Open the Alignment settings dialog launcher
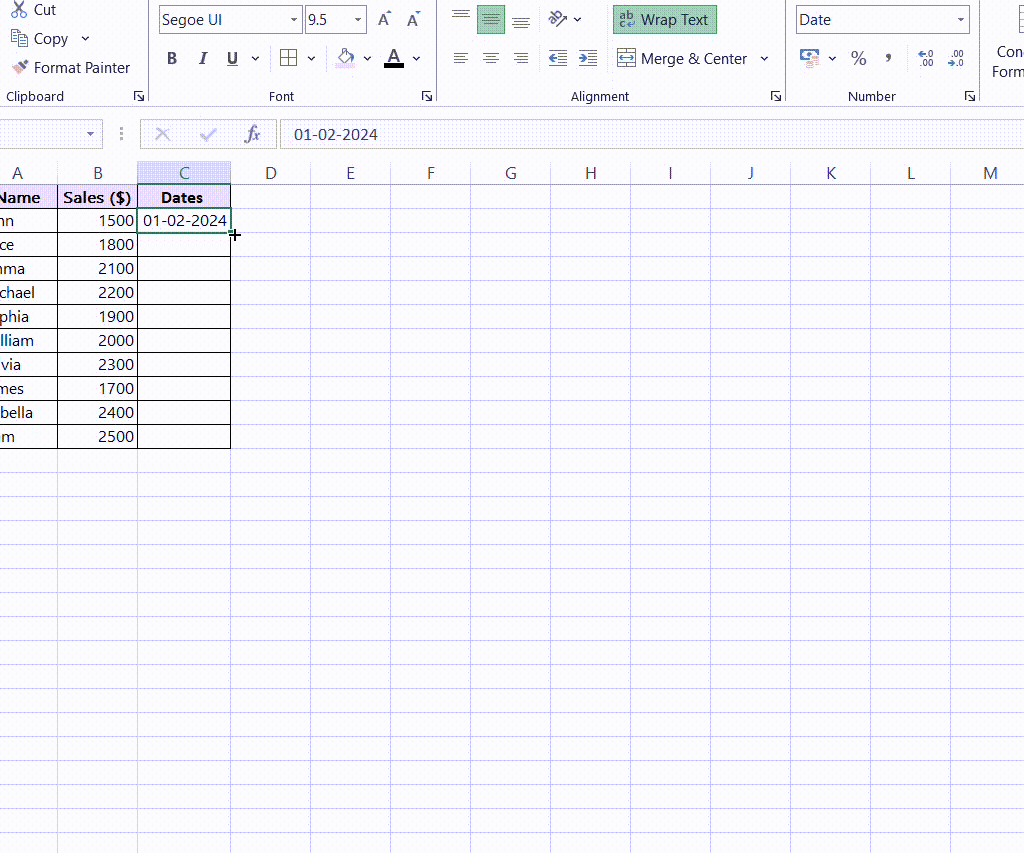 pos(776,97)
